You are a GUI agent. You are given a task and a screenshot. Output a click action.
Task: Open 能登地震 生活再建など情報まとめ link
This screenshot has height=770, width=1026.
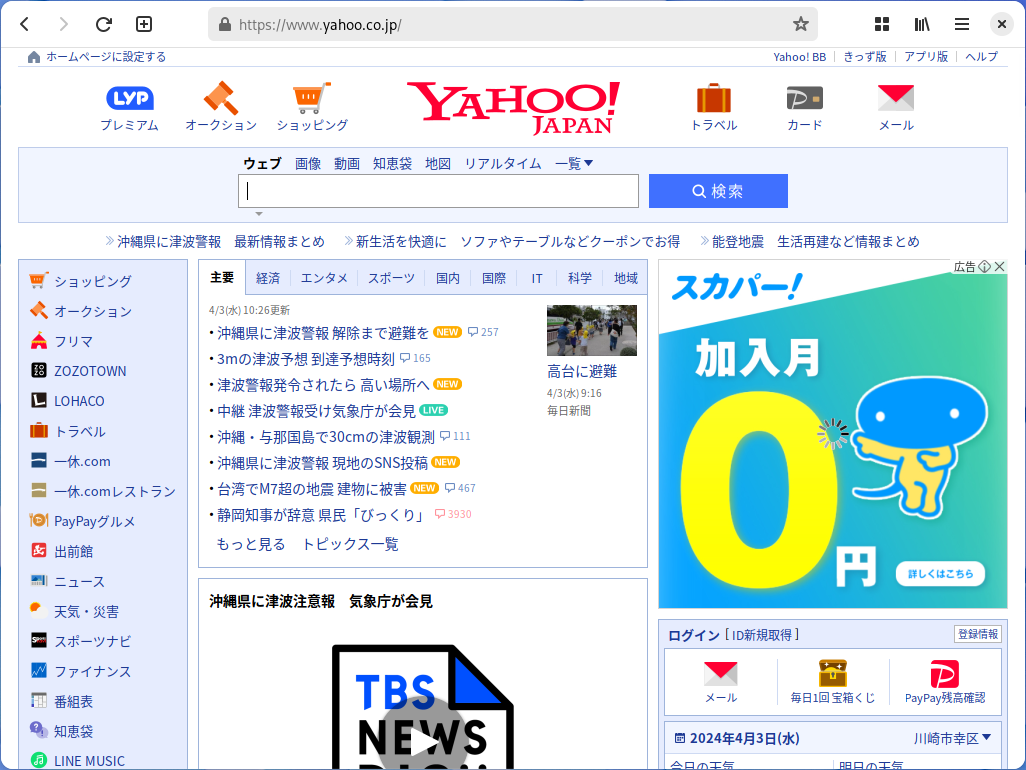pyautogui.click(x=815, y=241)
